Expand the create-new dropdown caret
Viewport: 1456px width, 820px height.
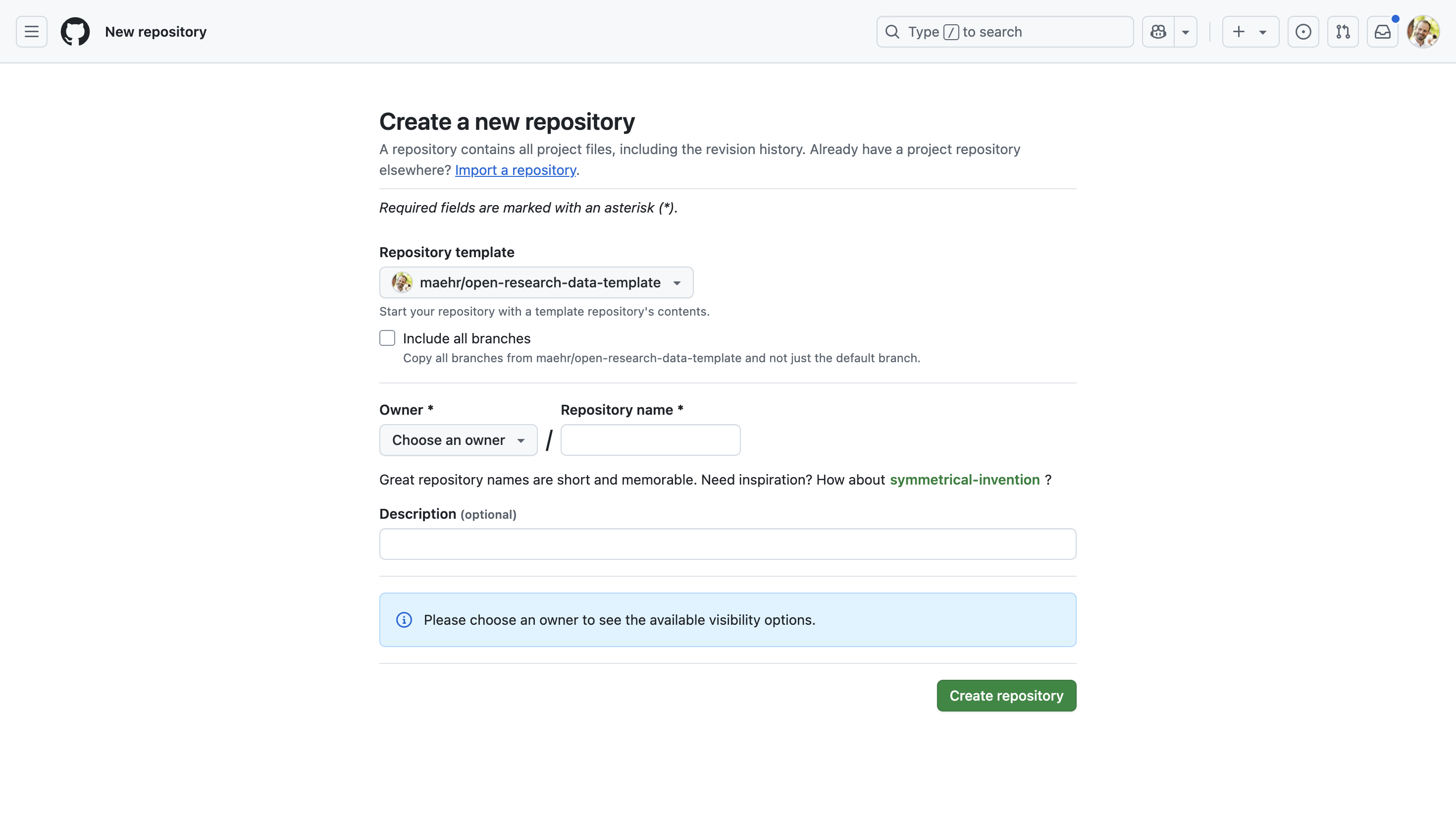[x=1263, y=32]
